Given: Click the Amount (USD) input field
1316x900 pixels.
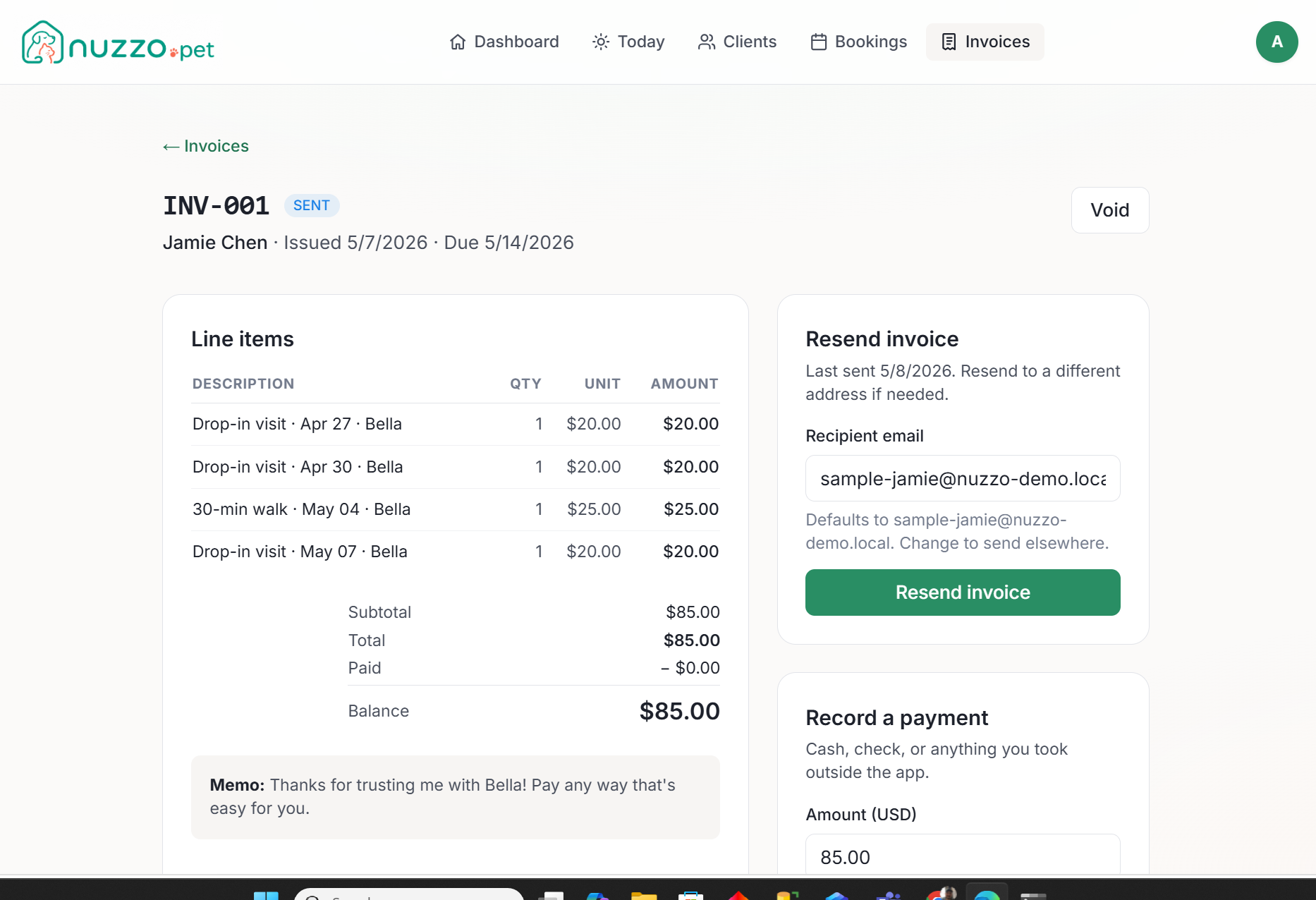Looking at the screenshot, I should 963,855.
